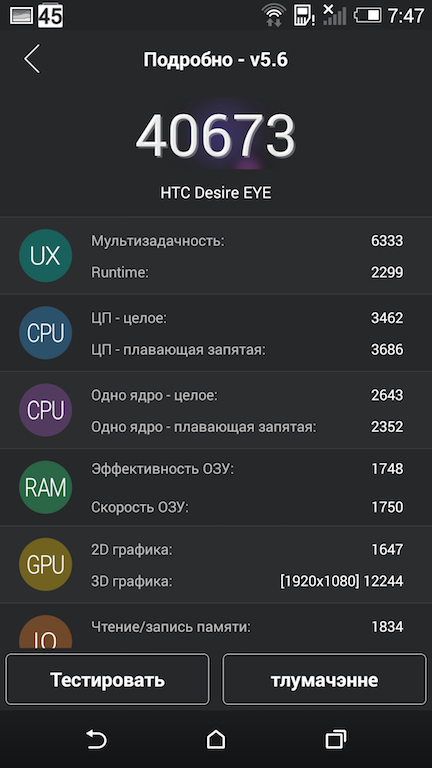Select the Скорость ОЗУ result row
Image resolution: width=432 pixels, height=768 pixels.
(x=247, y=506)
